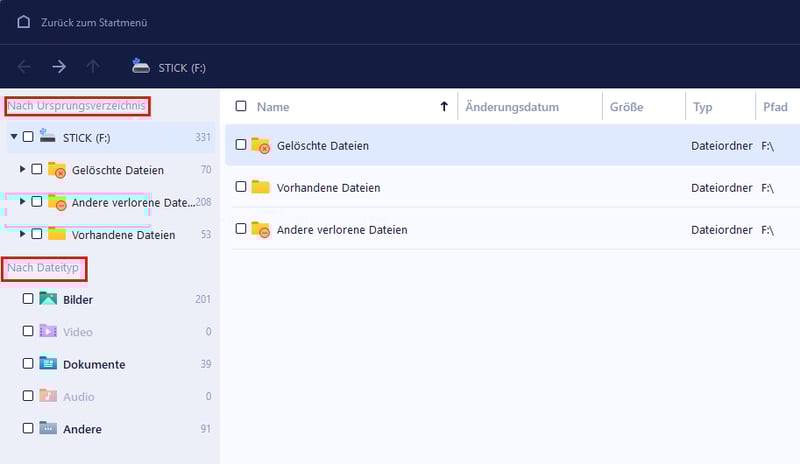This screenshot has width=800, height=464.
Task: Sort by the Größe column header
Action: point(626,106)
